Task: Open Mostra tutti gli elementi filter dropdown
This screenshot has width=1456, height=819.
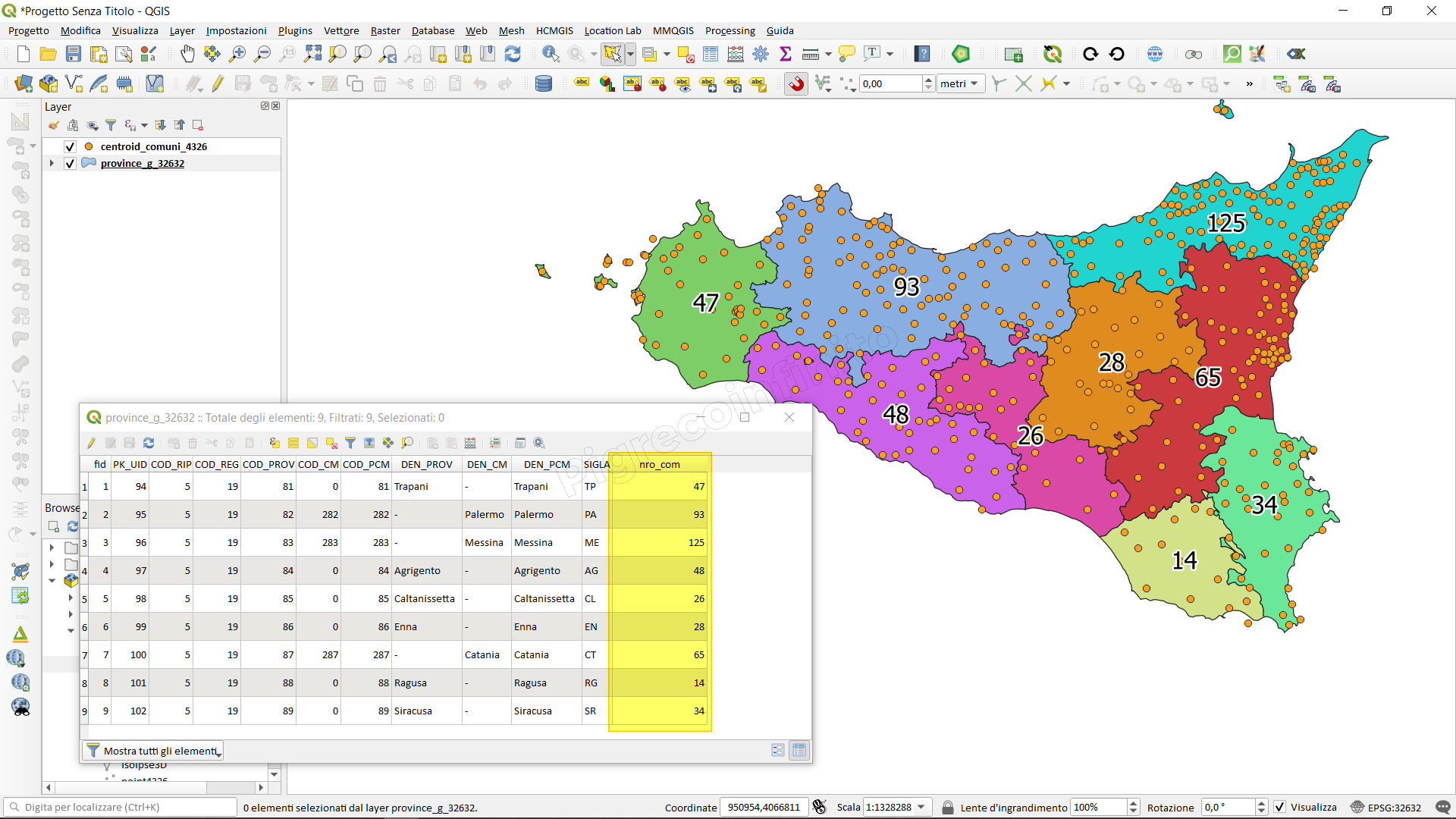Action: (153, 751)
